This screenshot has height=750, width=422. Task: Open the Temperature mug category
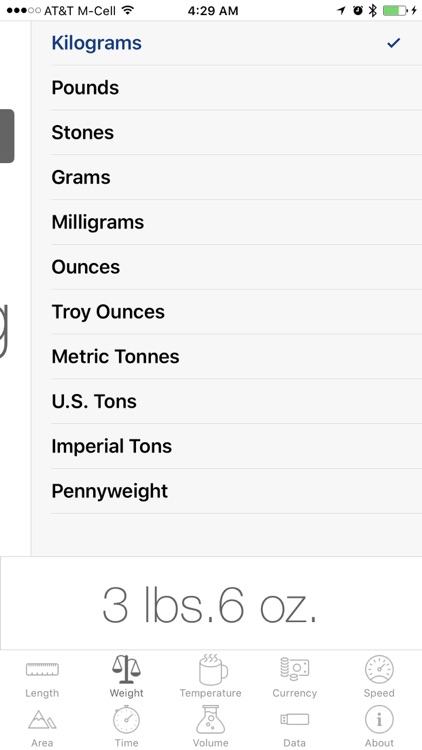point(211,676)
